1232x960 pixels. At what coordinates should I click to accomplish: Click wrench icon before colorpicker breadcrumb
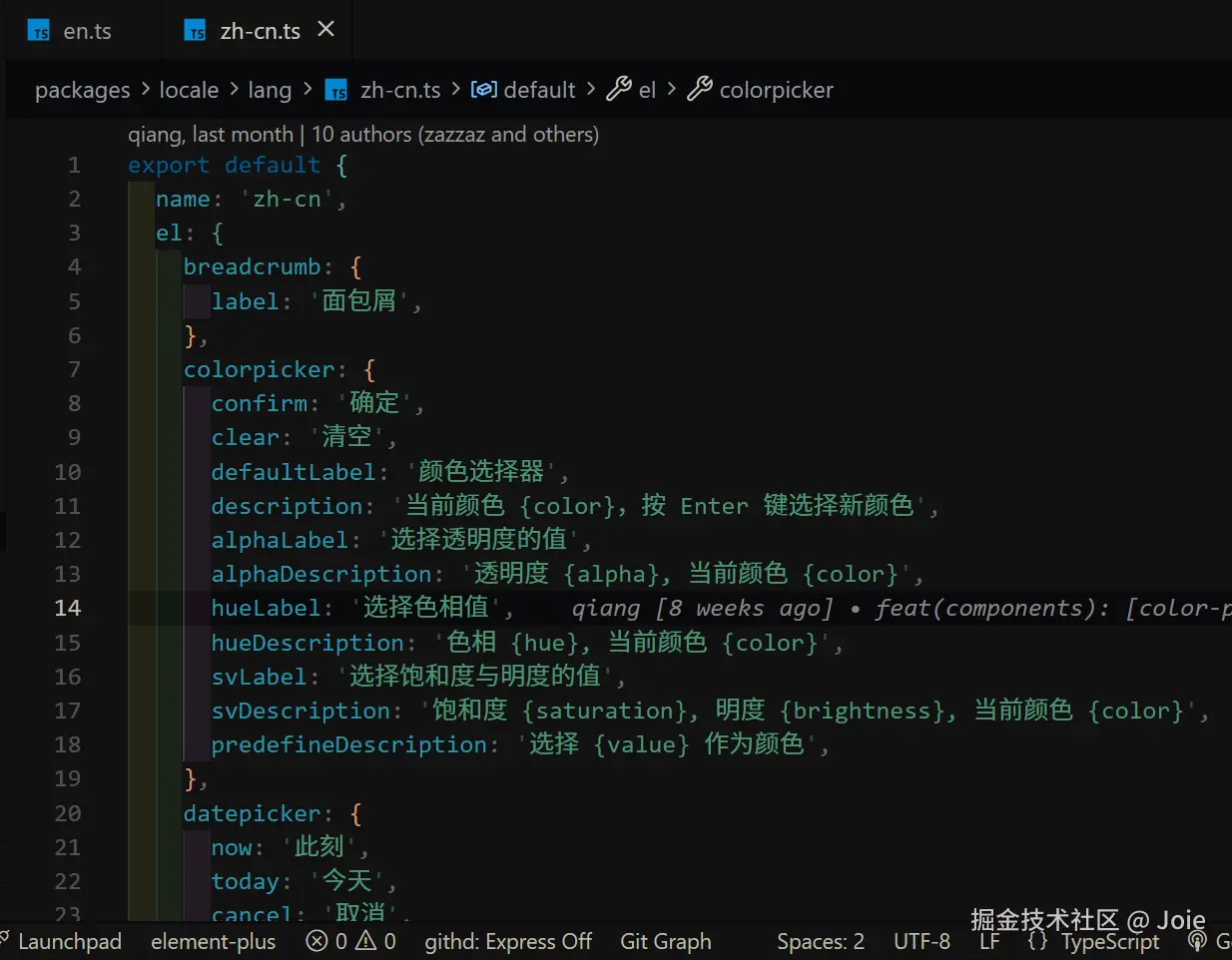click(x=700, y=90)
